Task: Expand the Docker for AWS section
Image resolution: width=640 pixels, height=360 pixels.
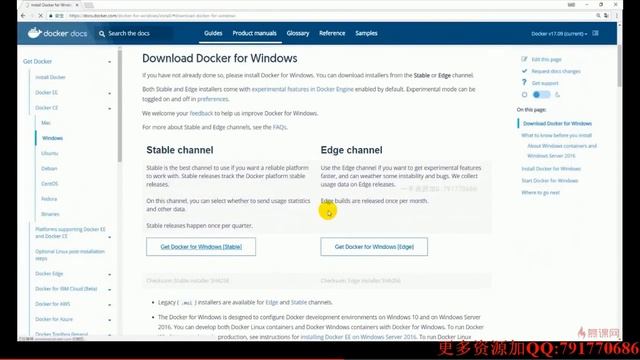Action: pyautogui.click(x=109, y=304)
